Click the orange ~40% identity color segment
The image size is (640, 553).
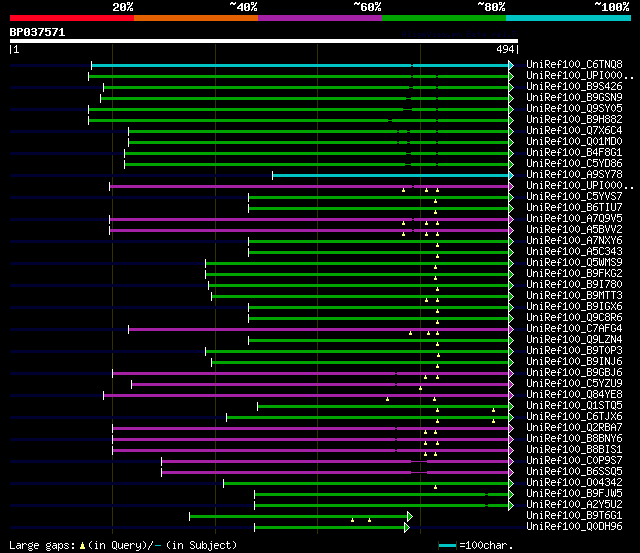tap(196, 18)
